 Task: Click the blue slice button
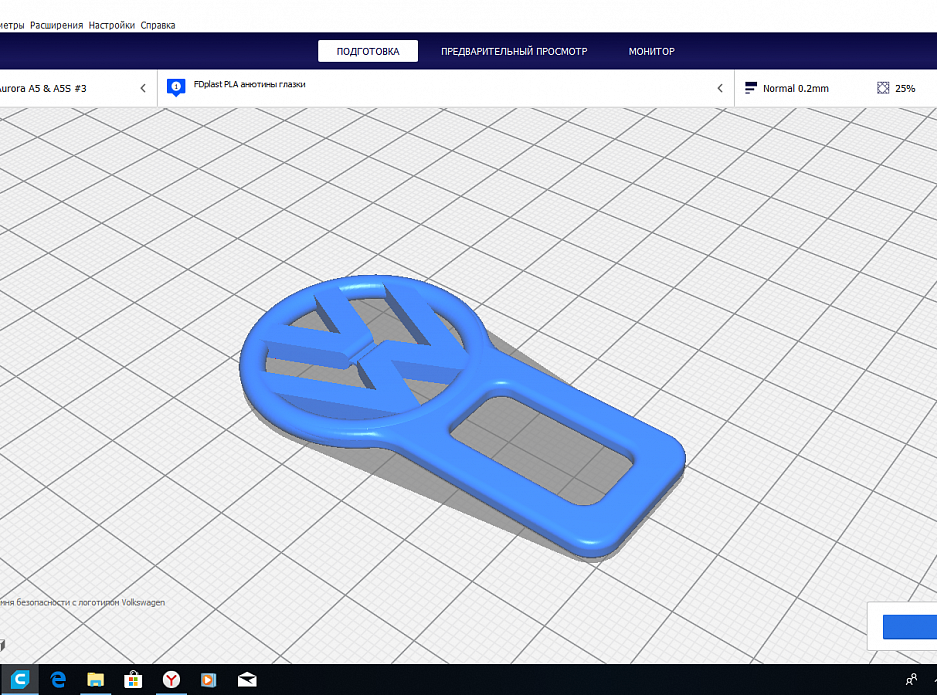tap(910, 627)
